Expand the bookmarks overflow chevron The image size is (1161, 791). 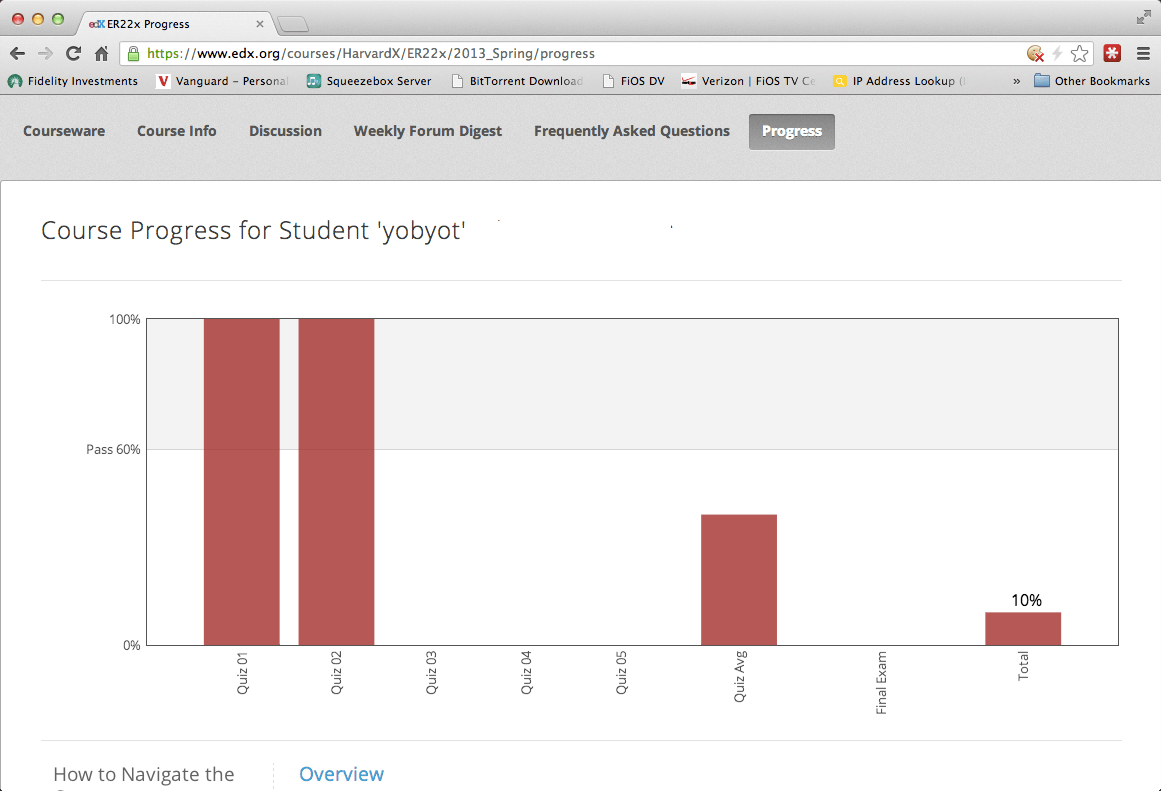pyautogui.click(x=1017, y=81)
